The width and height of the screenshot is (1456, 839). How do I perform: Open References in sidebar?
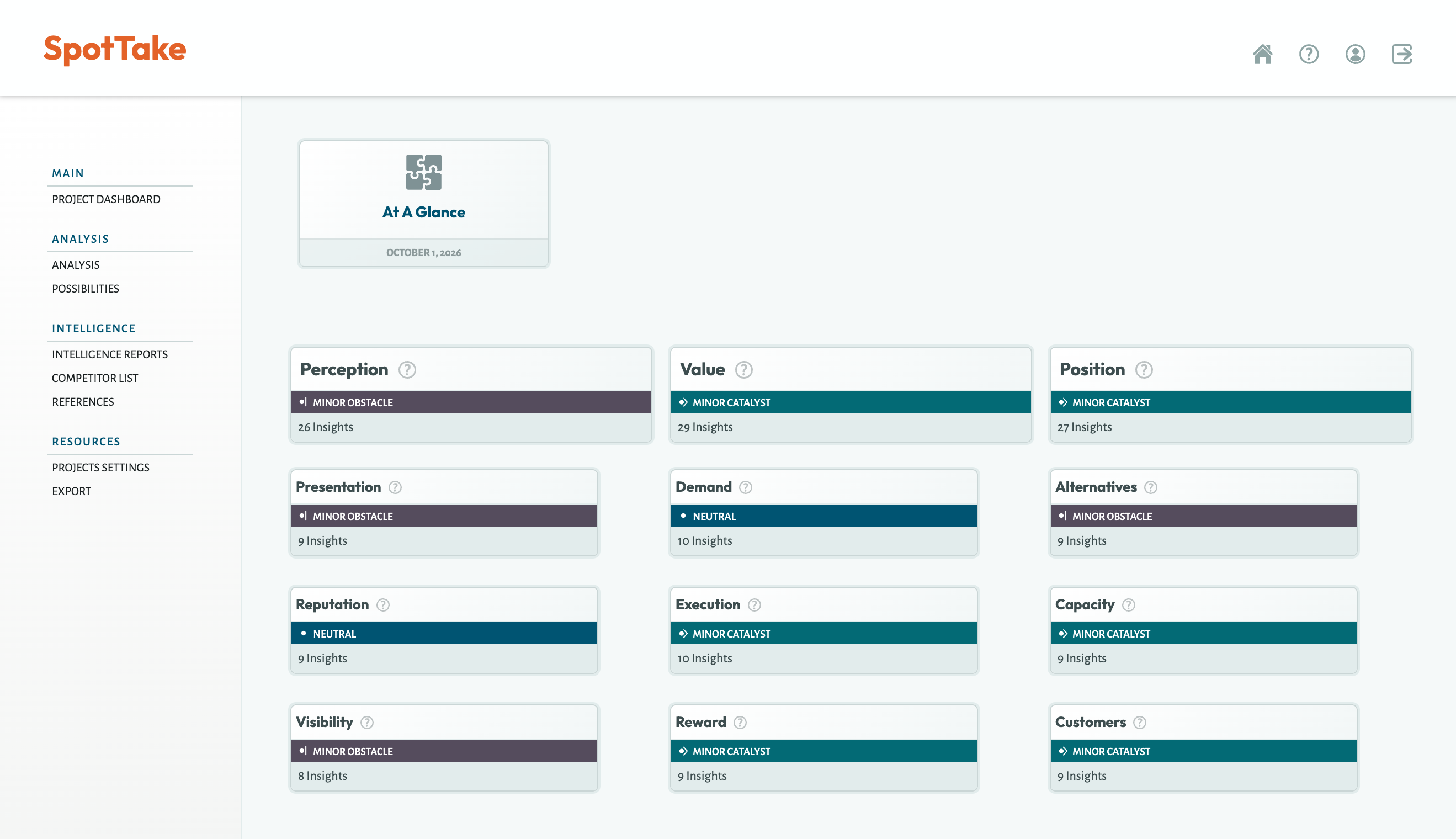(x=82, y=402)
